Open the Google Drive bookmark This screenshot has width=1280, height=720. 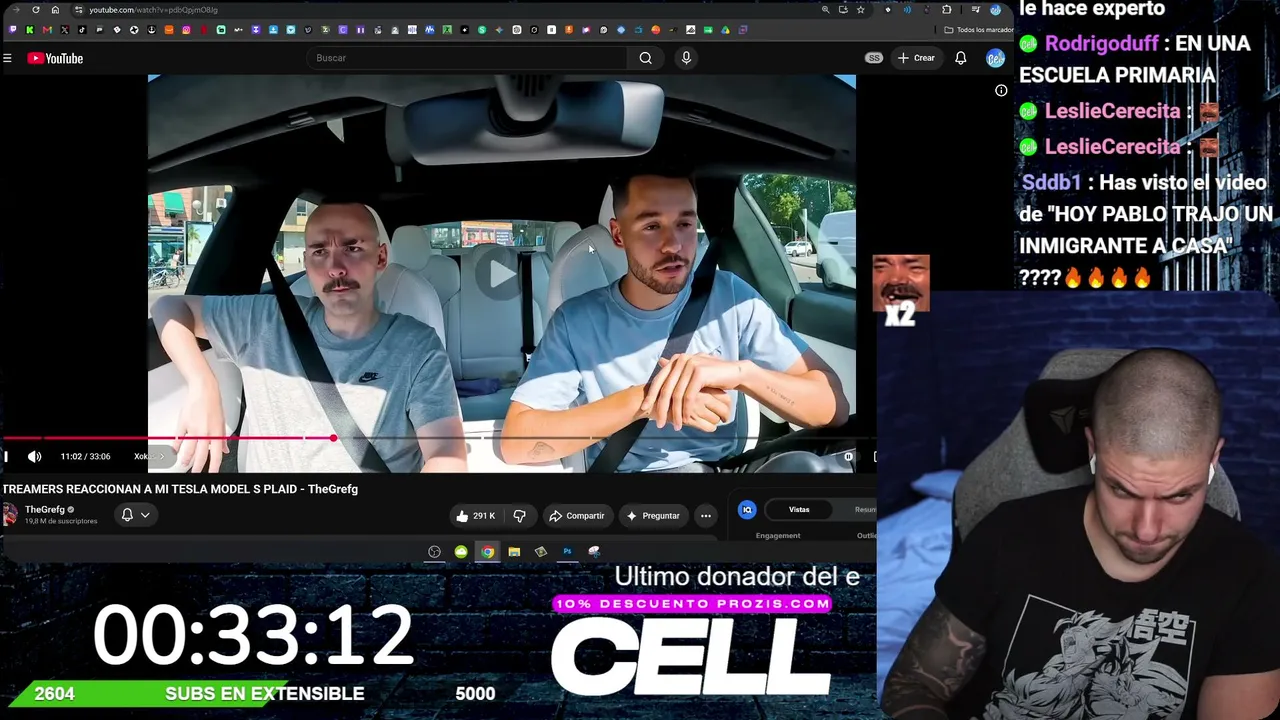tap(725, 30)
